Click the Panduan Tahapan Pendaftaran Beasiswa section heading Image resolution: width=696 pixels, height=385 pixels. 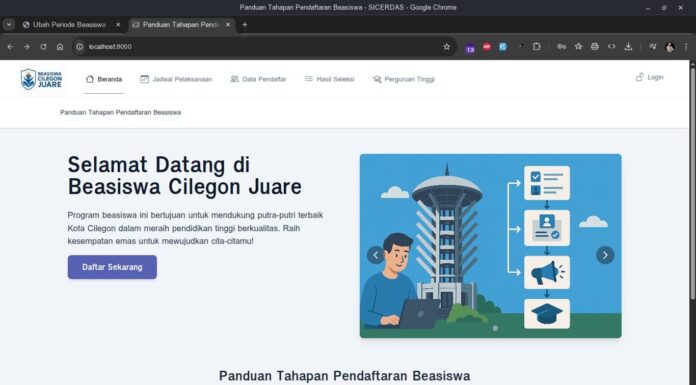[x=344, y=376]
